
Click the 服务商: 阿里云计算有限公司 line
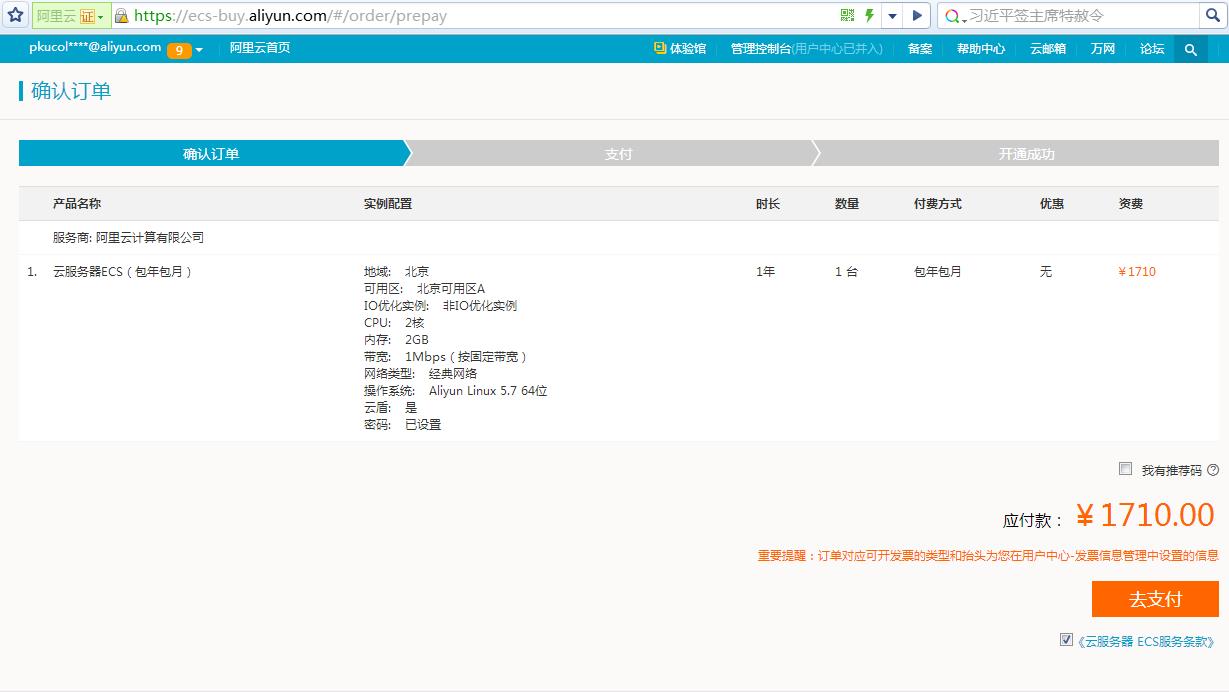point(128,238)
